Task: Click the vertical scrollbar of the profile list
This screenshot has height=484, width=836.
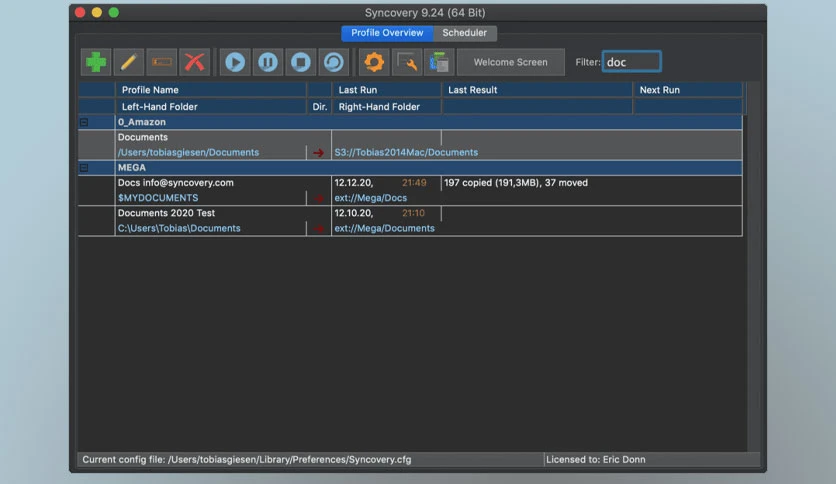Action: point(753,267)
